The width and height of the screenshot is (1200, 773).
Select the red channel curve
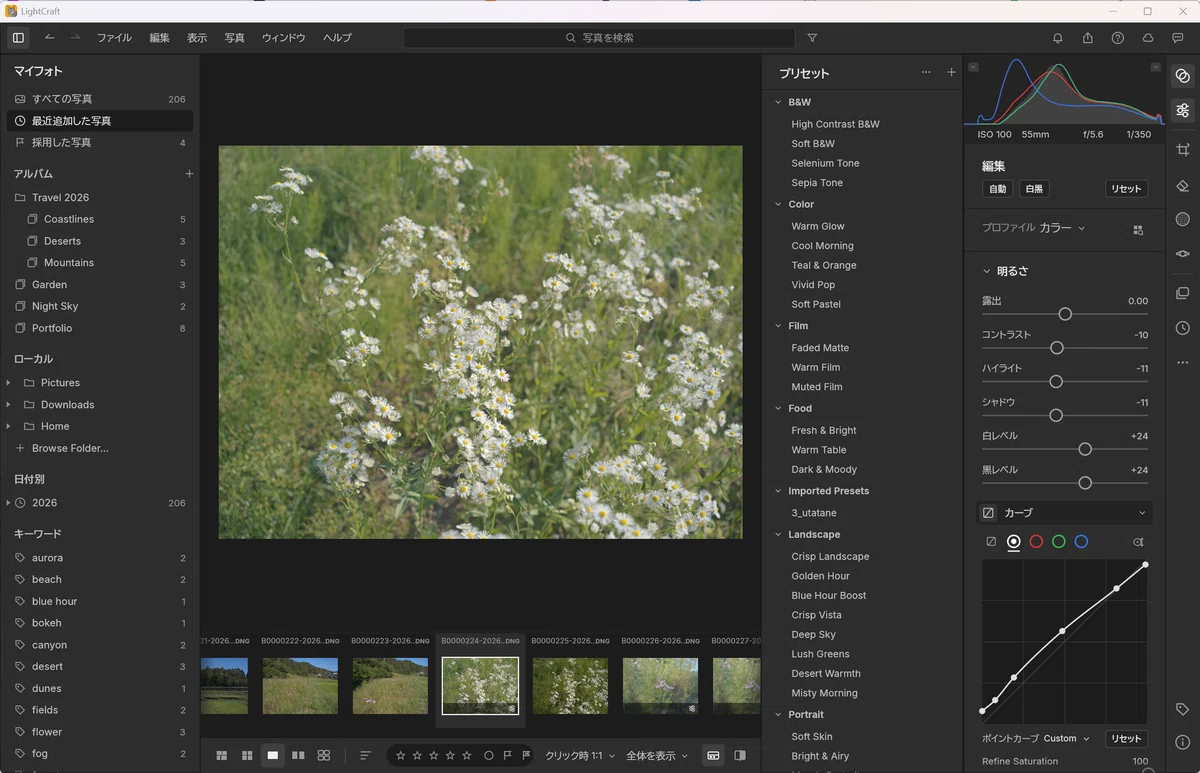(1036, 541)
